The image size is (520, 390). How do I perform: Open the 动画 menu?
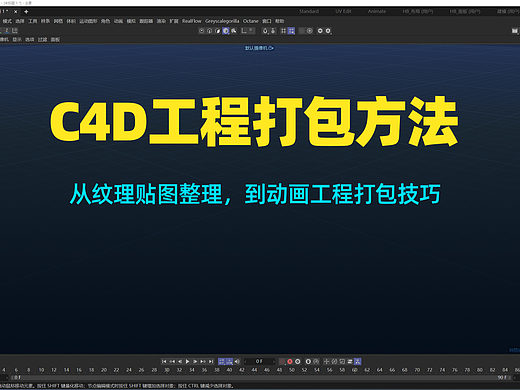[118, 21]
